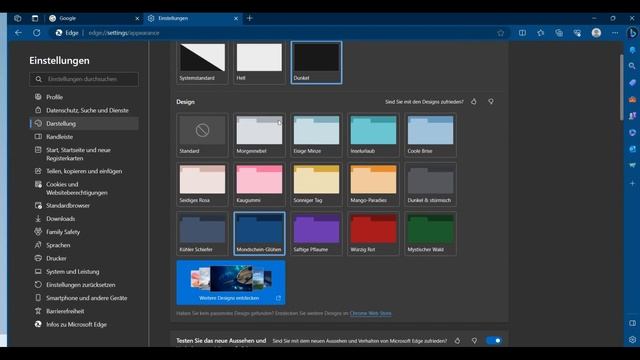640x360 pixels.
Task: Open the Chrome Web Store link
Action: tap(370, 313)
